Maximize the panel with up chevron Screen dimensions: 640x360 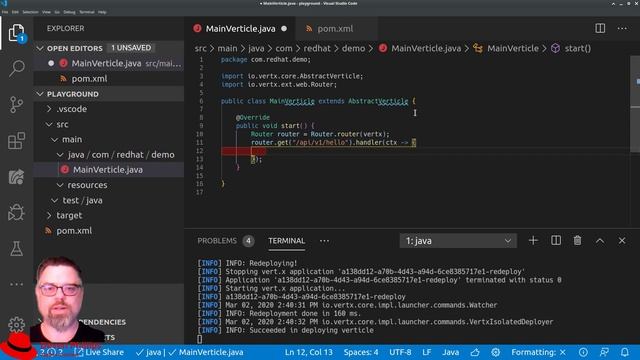(x=600, y=241)
